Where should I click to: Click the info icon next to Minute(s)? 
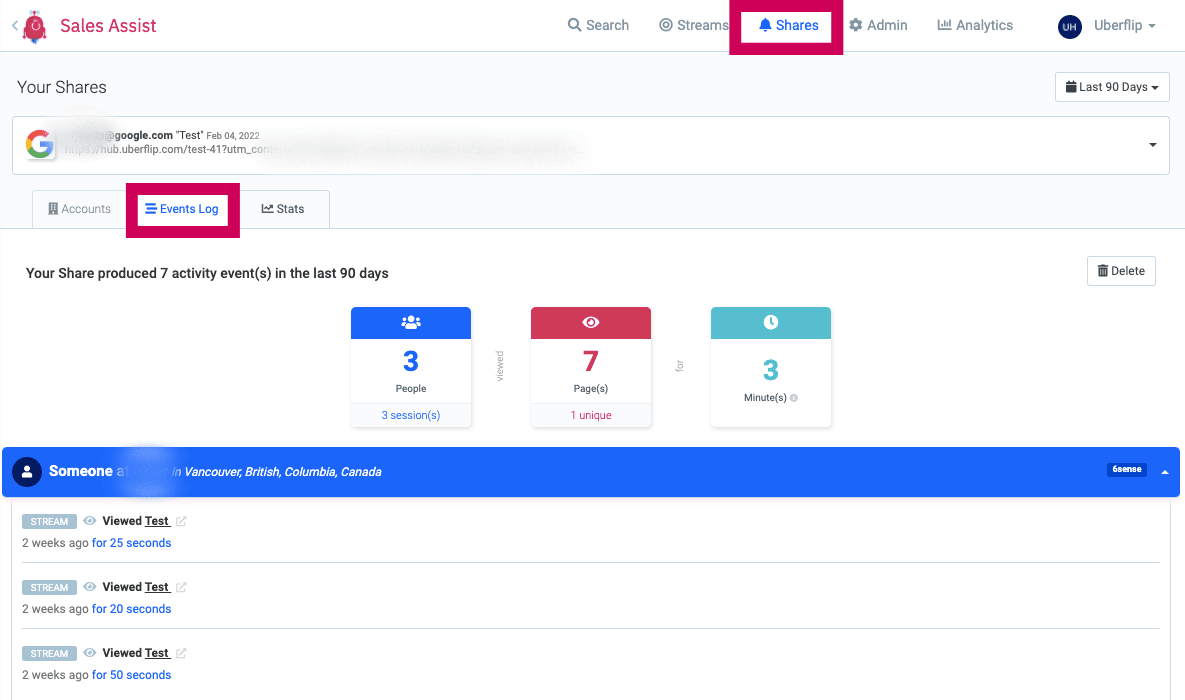794,398
